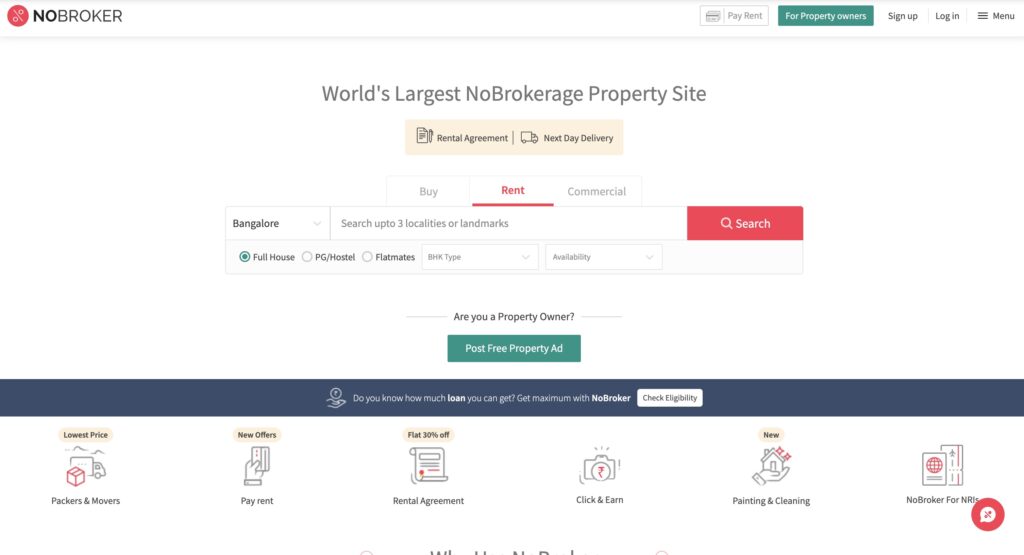The image size is (1024, 555).
Task: Choose the PG/Hostel radio option
Action: pos(307,257)
